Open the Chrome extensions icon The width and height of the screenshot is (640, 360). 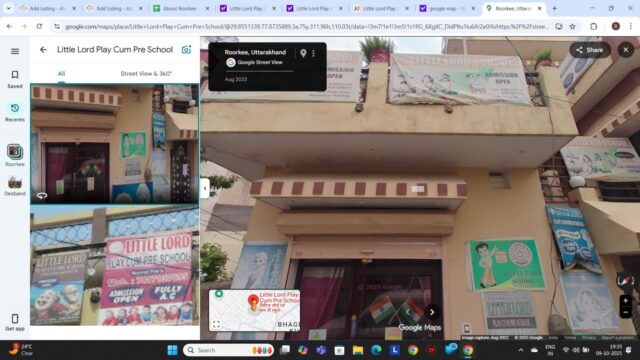(x=593, y=27)
